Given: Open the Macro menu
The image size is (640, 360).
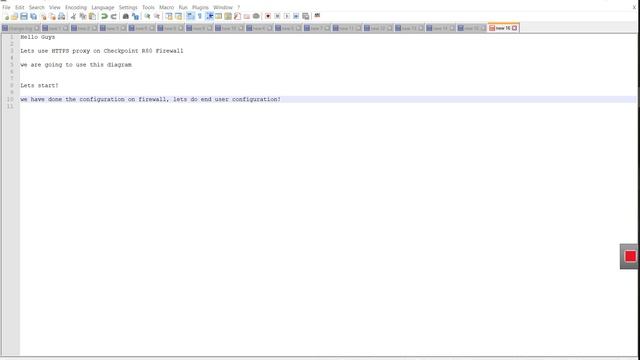Looking at the screenshot, I should [x=167, y=7].
